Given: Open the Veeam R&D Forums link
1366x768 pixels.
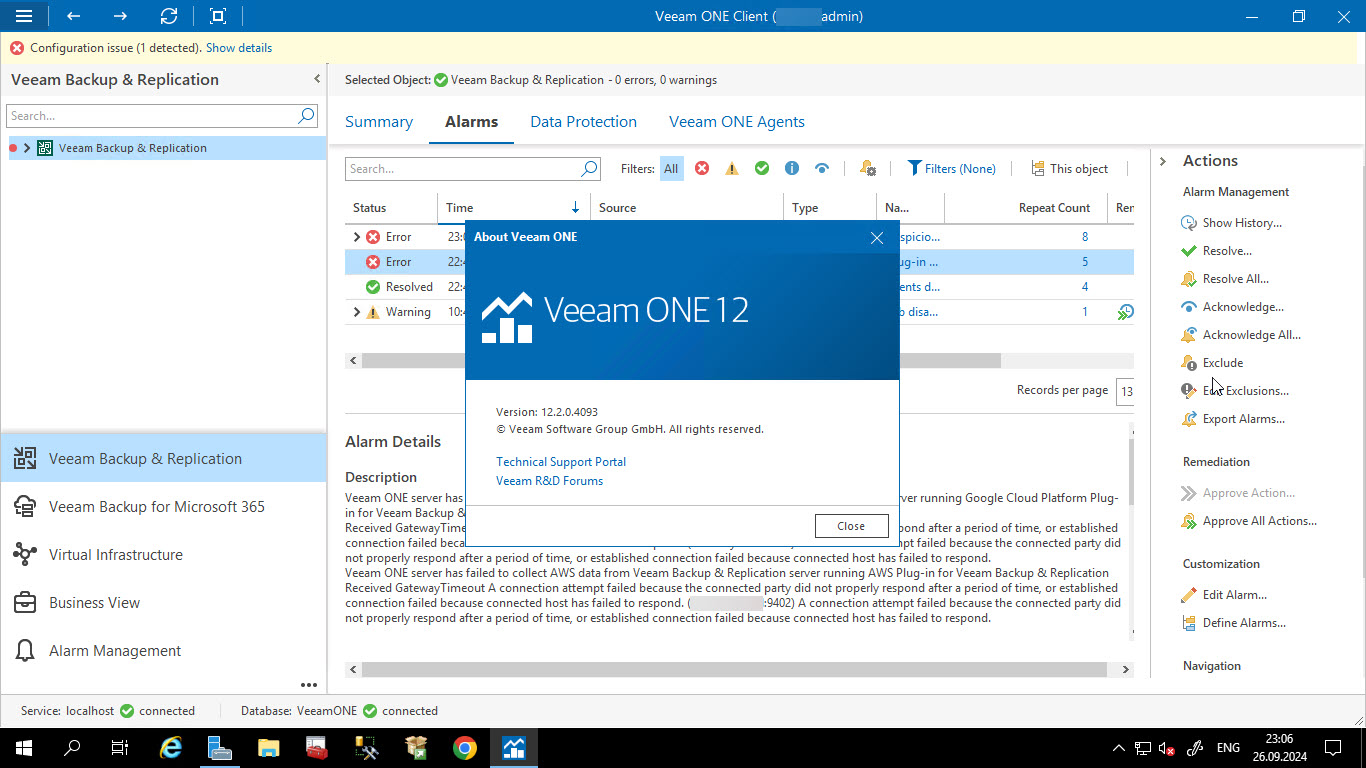Looking at the screenshot, I should click(550, 481).
